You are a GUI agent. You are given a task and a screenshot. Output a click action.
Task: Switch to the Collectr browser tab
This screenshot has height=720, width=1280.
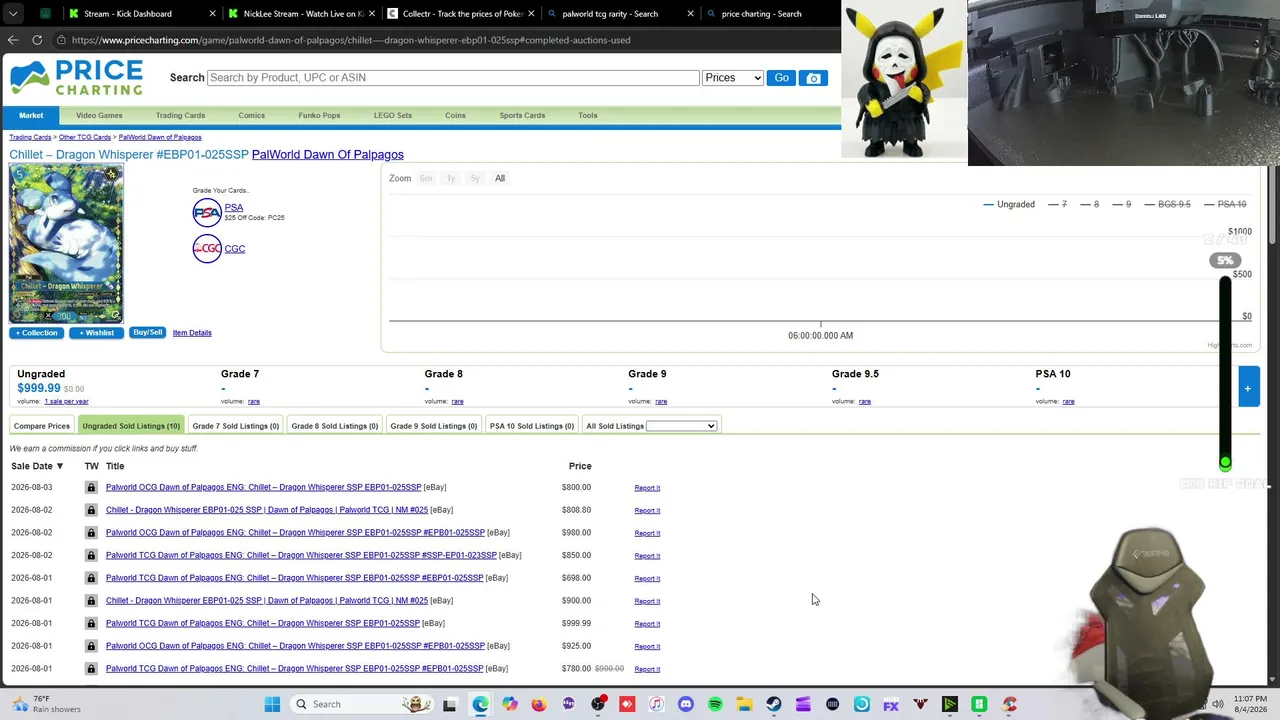pyautogui.click(x=463, y=14)
